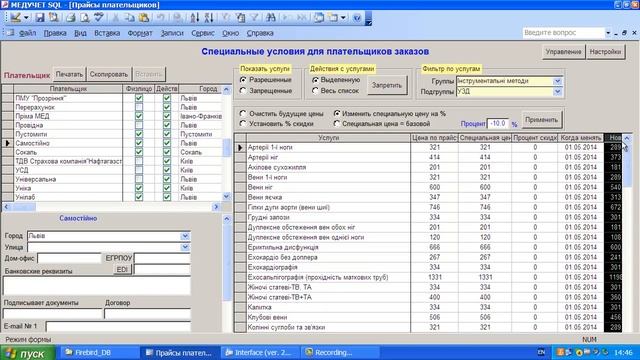640x360 pixels.
Task: Choose Специальная цена = базовой option
Action: tap(336, 123)
